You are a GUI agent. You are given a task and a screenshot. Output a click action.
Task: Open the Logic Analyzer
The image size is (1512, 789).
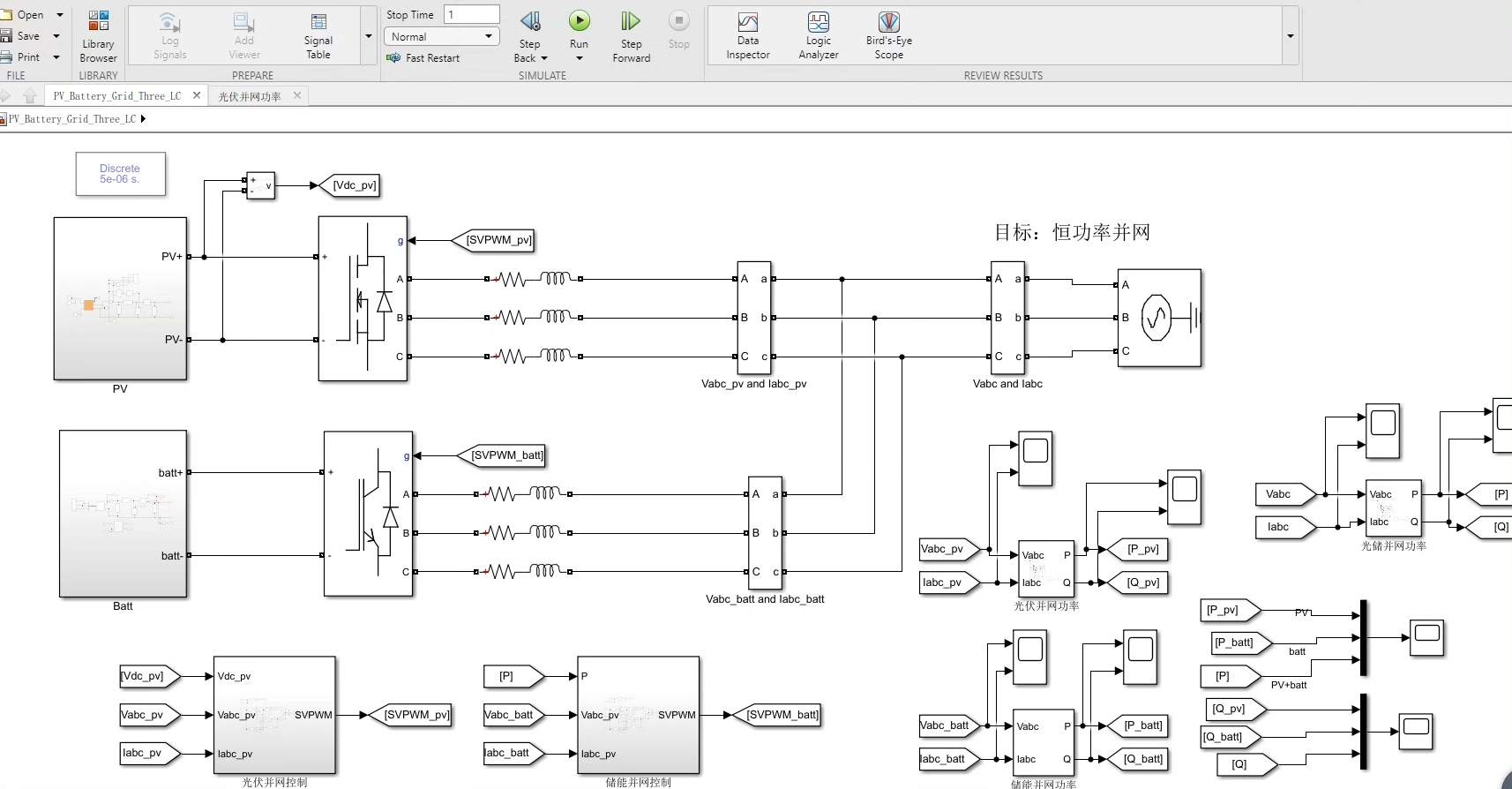pos(819,35)
